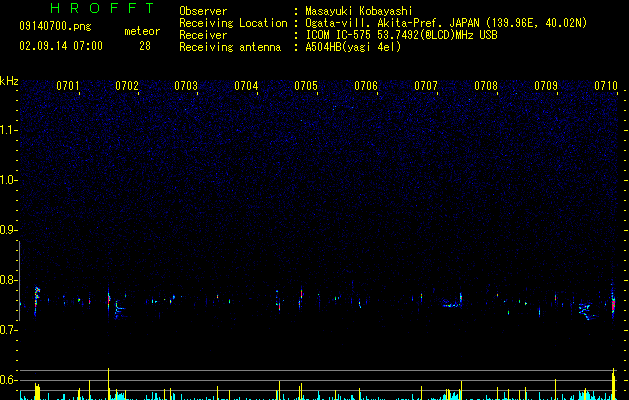The width and height of the screenshot is (629, 400).
Task: Select the ICOM IC-575 53.7492 MHz USB text
Action: tap(401, 35)
